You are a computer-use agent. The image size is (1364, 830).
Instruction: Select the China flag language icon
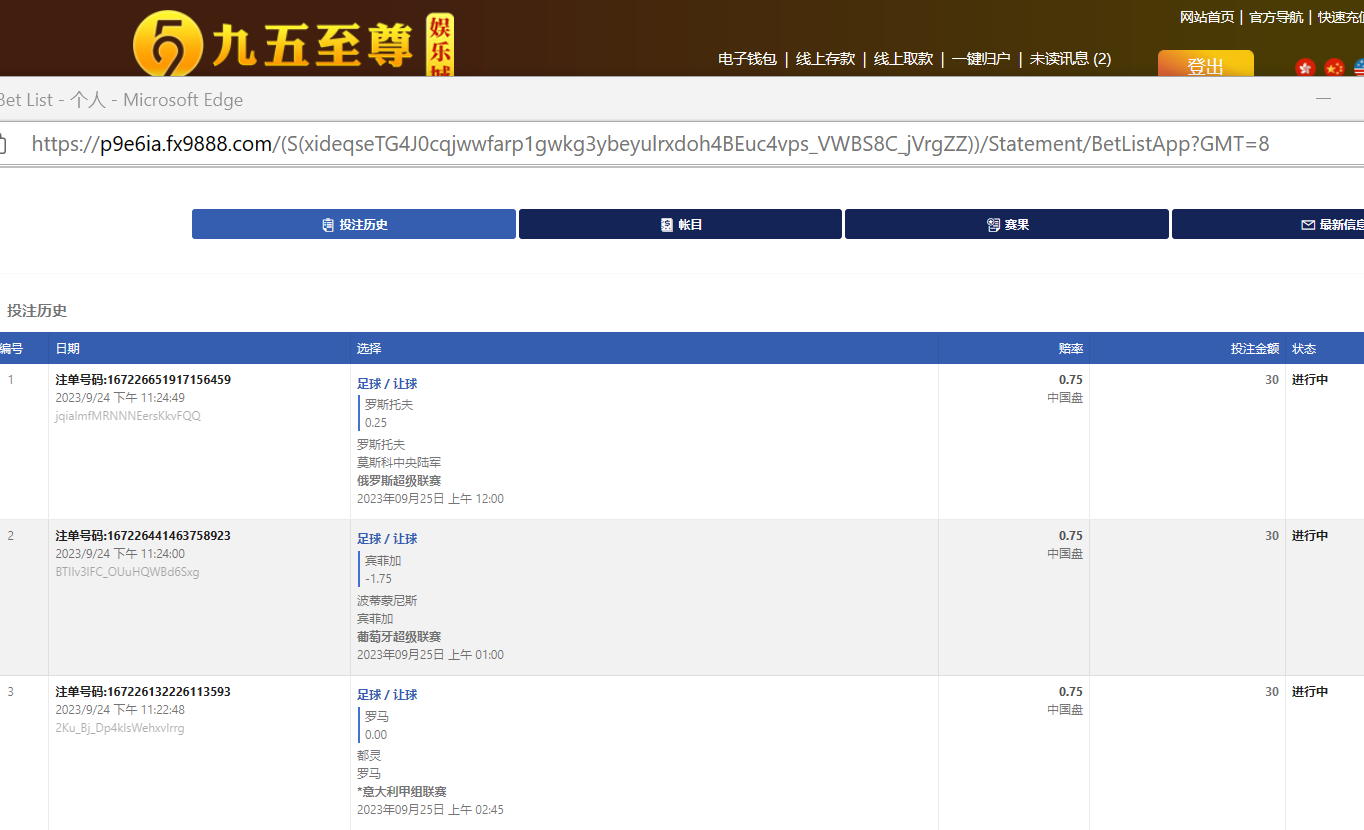(1334, 68)
